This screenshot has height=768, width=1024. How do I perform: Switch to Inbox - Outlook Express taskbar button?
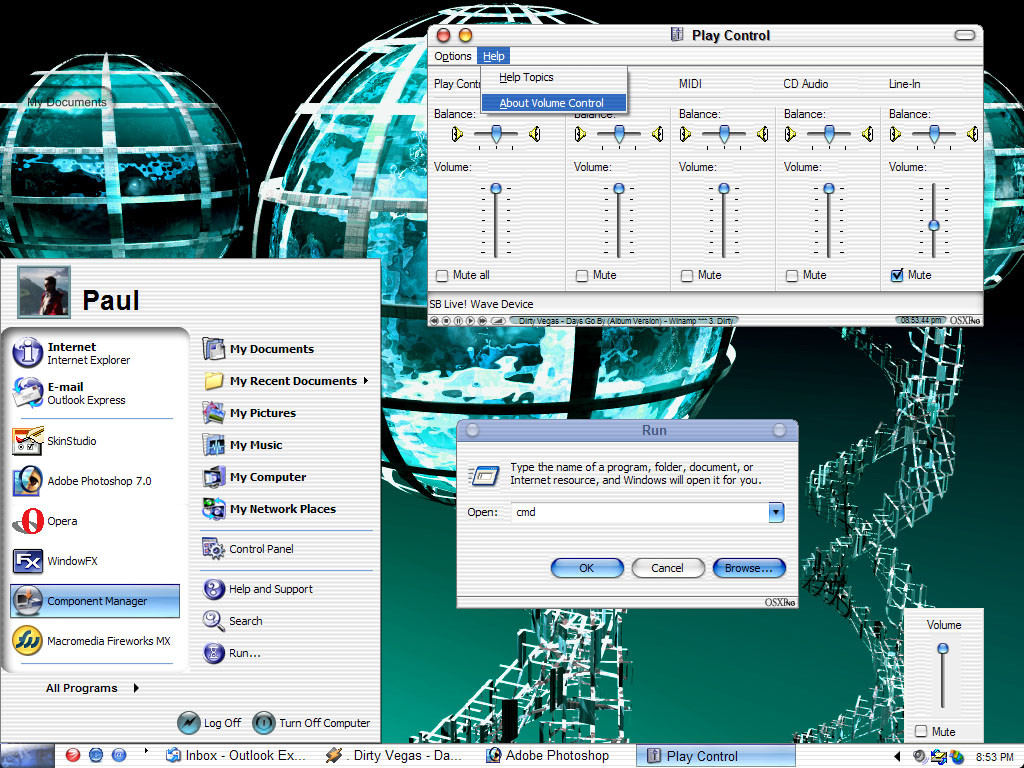[236, 756]
